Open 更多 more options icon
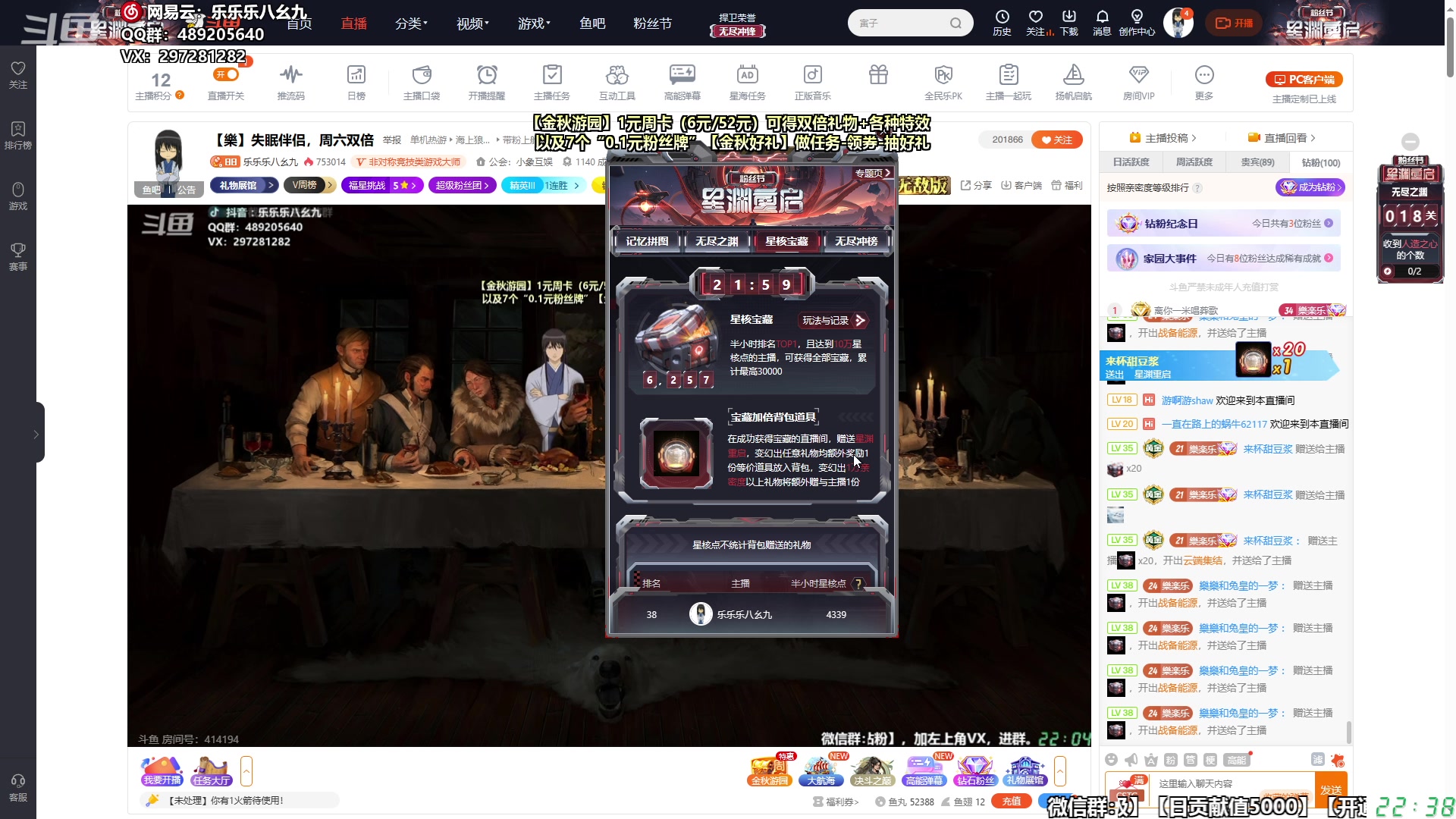The height and width of the screenshot is (819, 1456). click(x=1204, y=82)
